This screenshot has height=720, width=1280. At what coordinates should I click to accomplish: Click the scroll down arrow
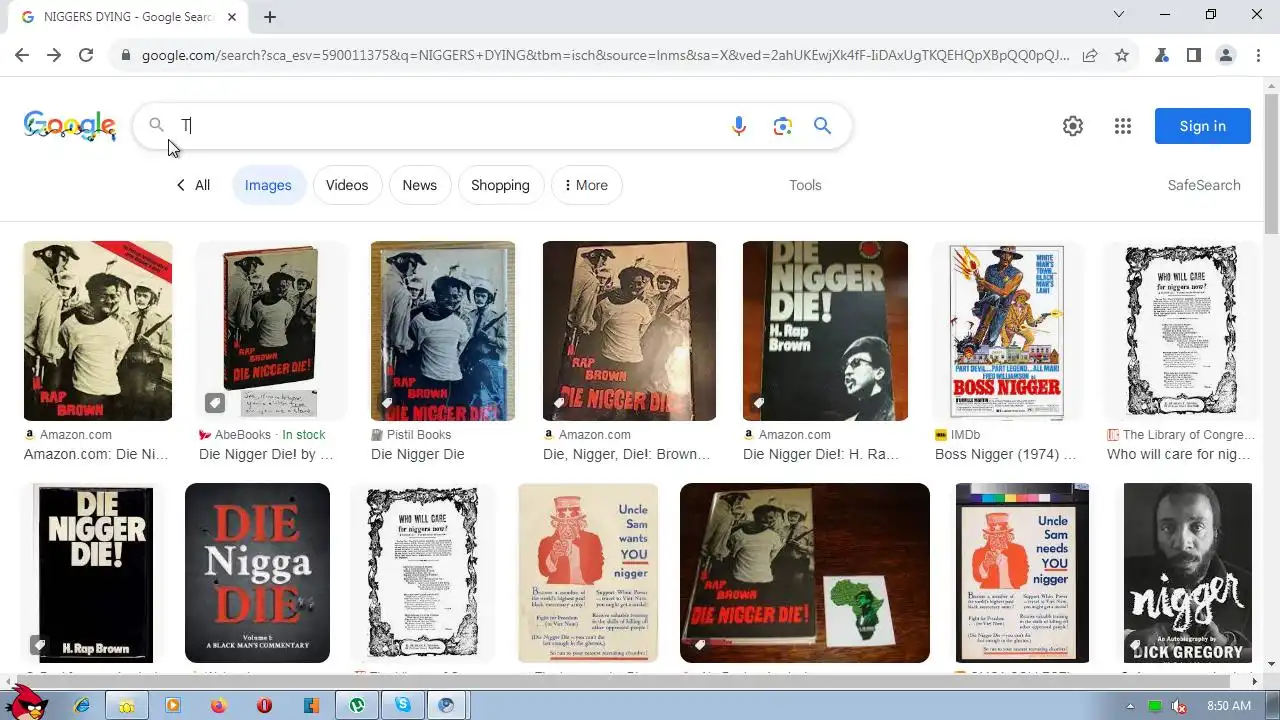[x=1271, y=664]
